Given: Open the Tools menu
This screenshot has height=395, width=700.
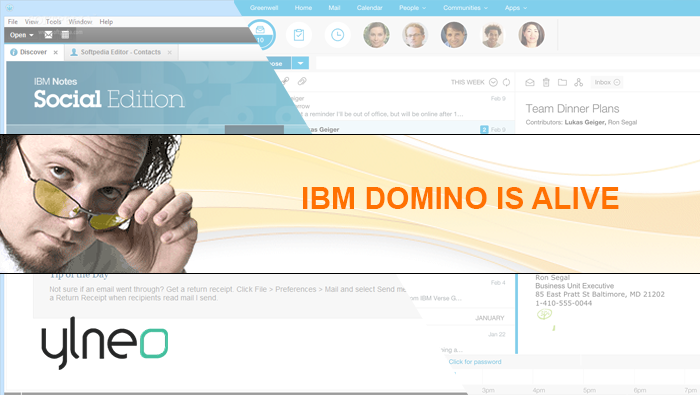Looking at the screenshot, I should [53, 21].
